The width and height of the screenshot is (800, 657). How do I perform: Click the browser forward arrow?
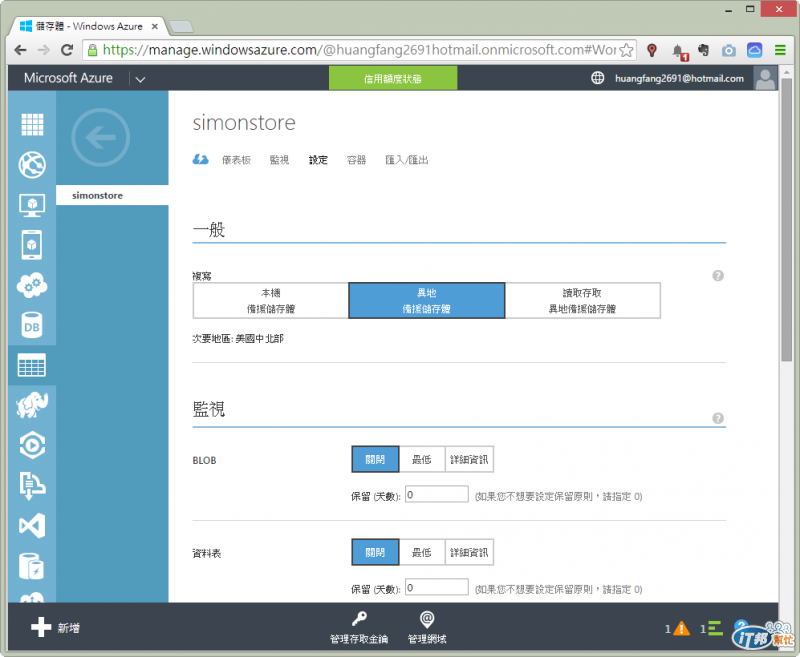tap(44, 50)
